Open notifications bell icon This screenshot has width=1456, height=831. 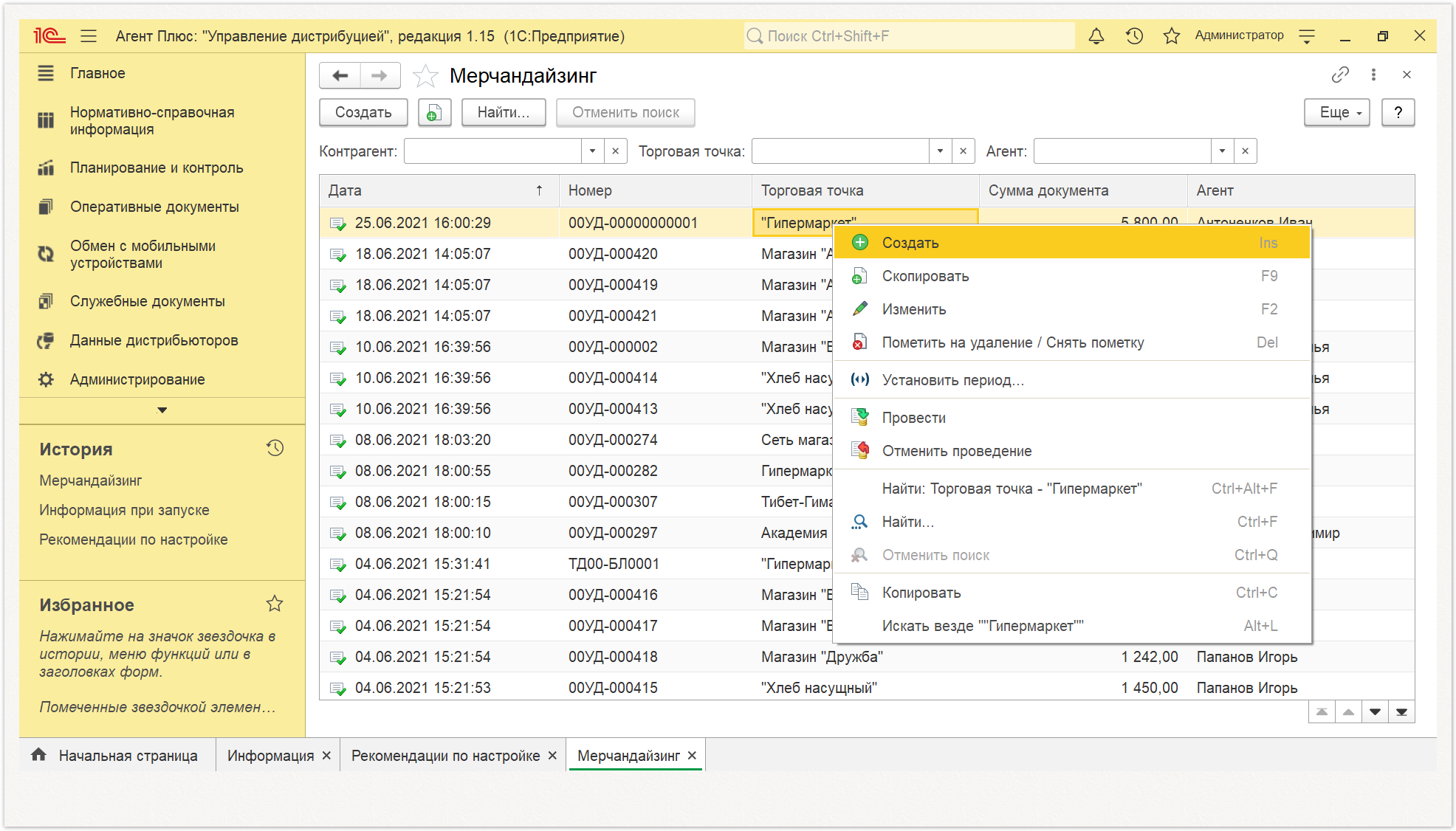(x=1096, y=35)
